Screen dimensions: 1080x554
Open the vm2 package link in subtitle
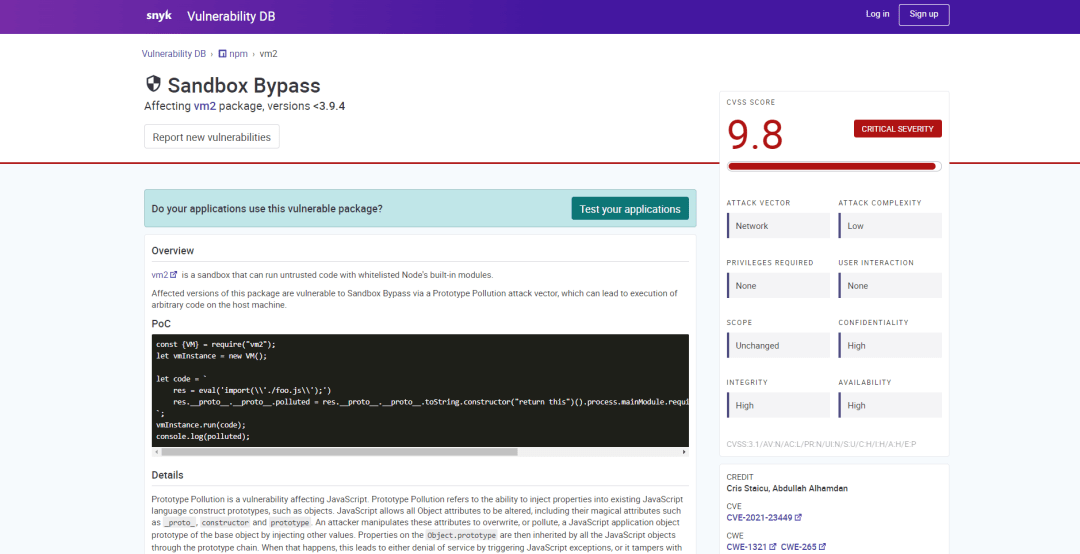click(205, 106)
